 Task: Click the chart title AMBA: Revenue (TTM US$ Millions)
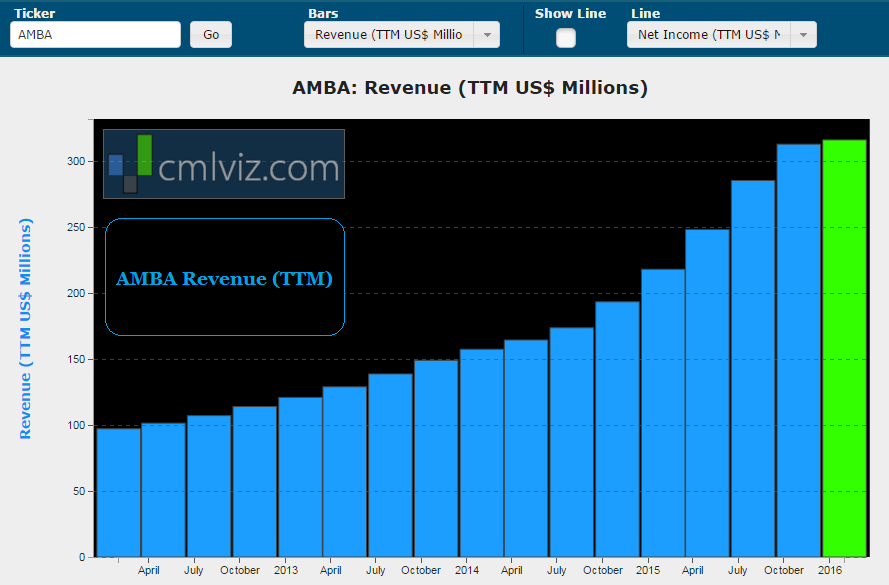pyautogui.click(x=470, y=88)
